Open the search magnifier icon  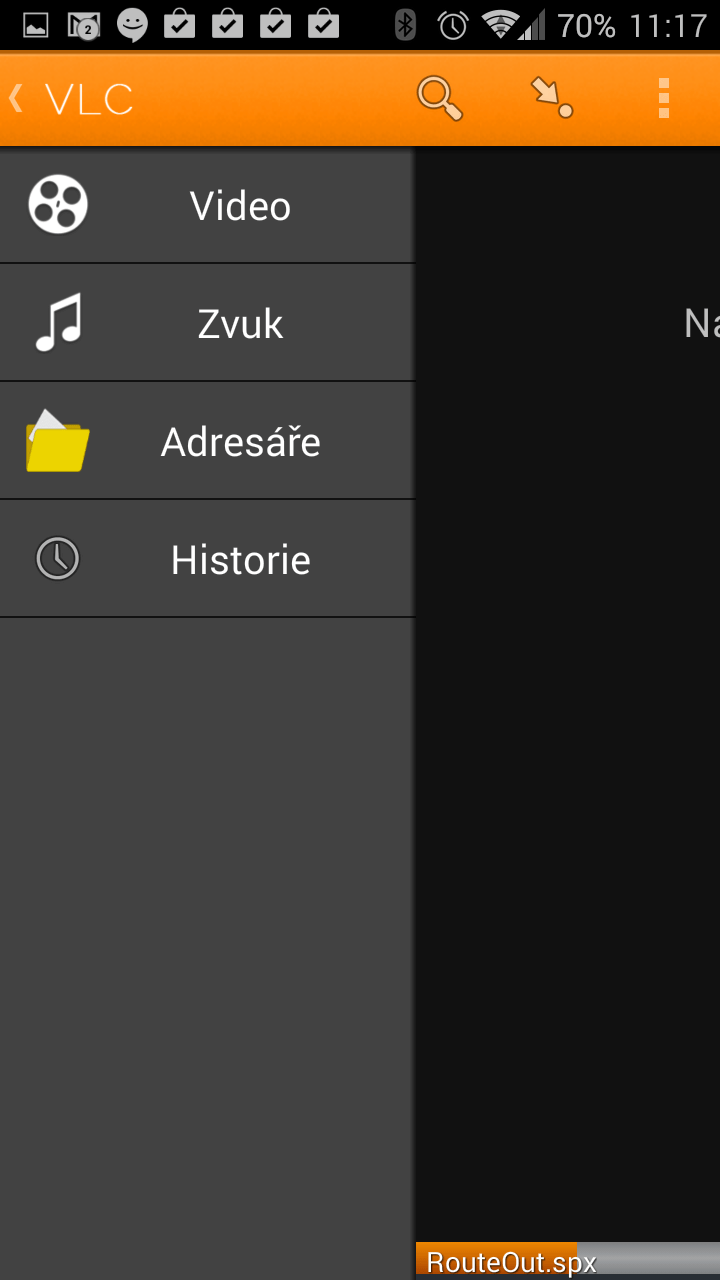(x=440, y=99)
